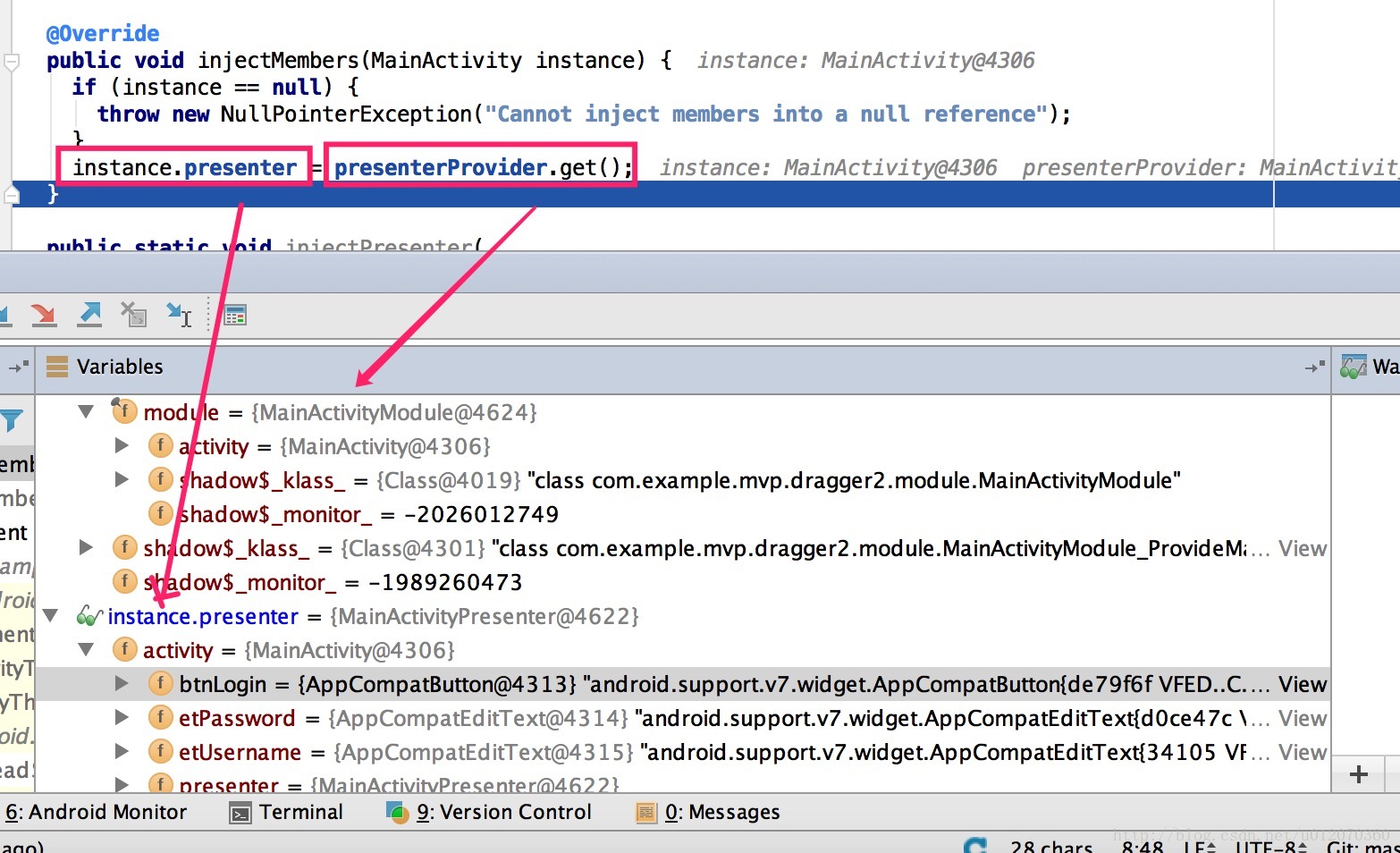Click the field icon beside etPassword
This screenshot has height=853, width=1400.
(160, 717)
